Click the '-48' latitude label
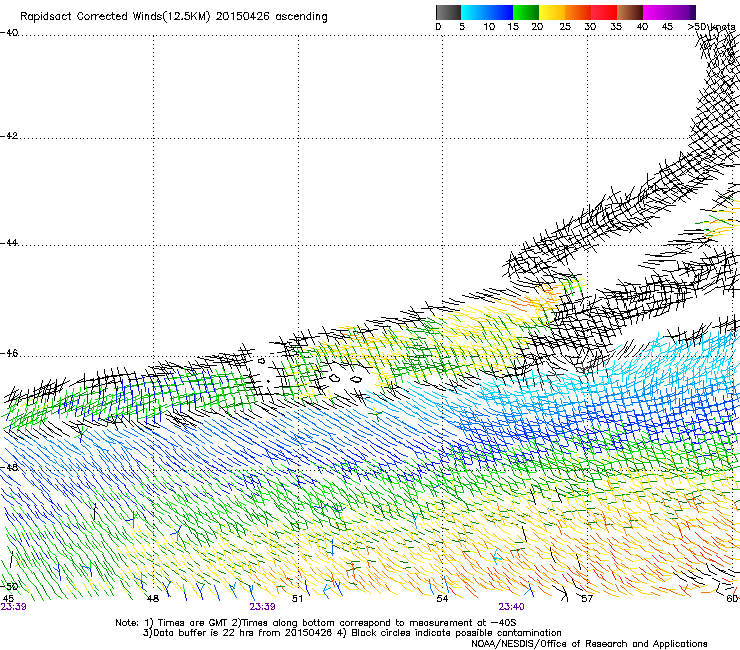The width and height of the screenshot is (740, 650). (9, 467)
